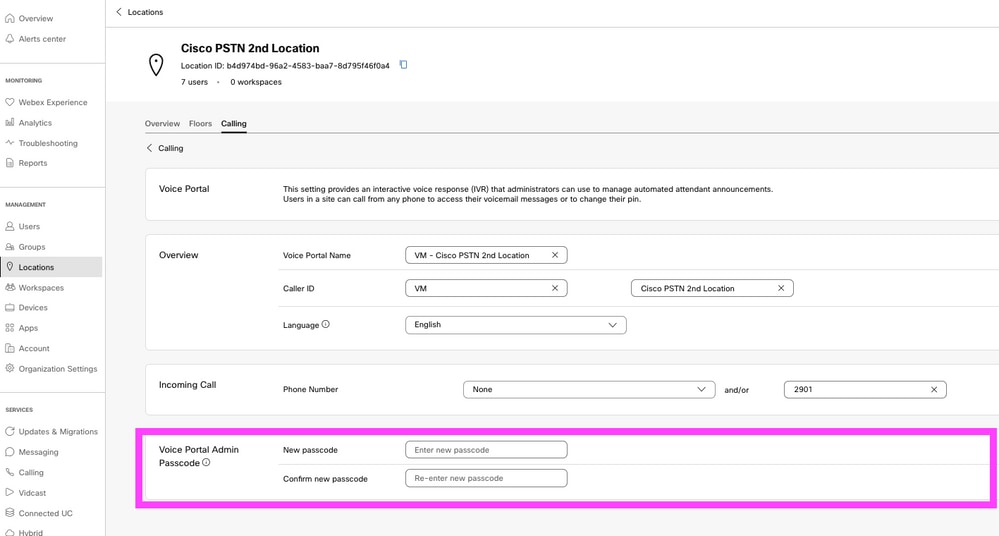999x536 pixels.
Task: Copy the Location ID to clipboard
Action: [x=403, y=65]
